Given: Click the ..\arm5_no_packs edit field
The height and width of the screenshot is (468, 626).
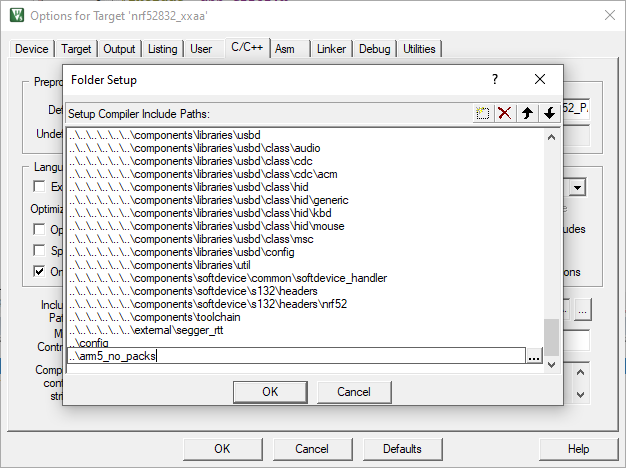Looking at the screenshot, I should click(296, 356).
